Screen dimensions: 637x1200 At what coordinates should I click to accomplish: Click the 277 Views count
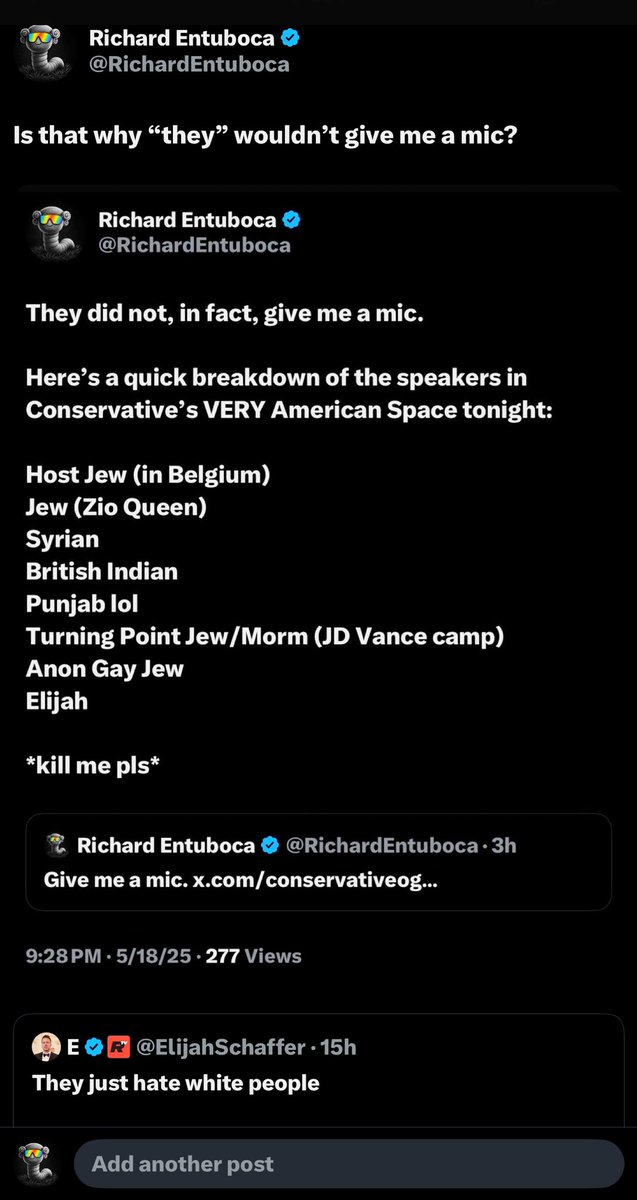click(253, 956)
